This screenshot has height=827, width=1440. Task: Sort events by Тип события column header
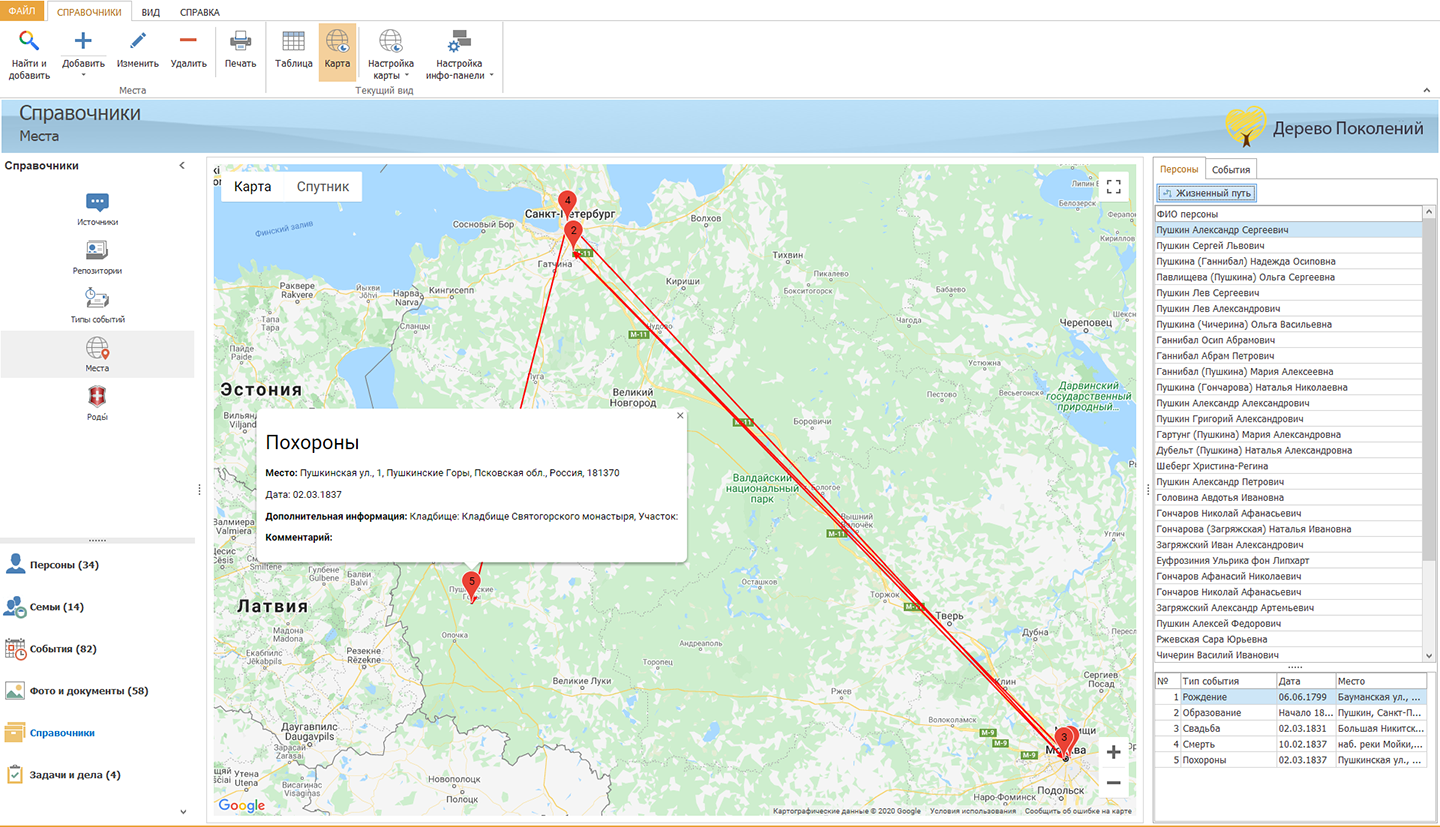(x=1227, y=681)
